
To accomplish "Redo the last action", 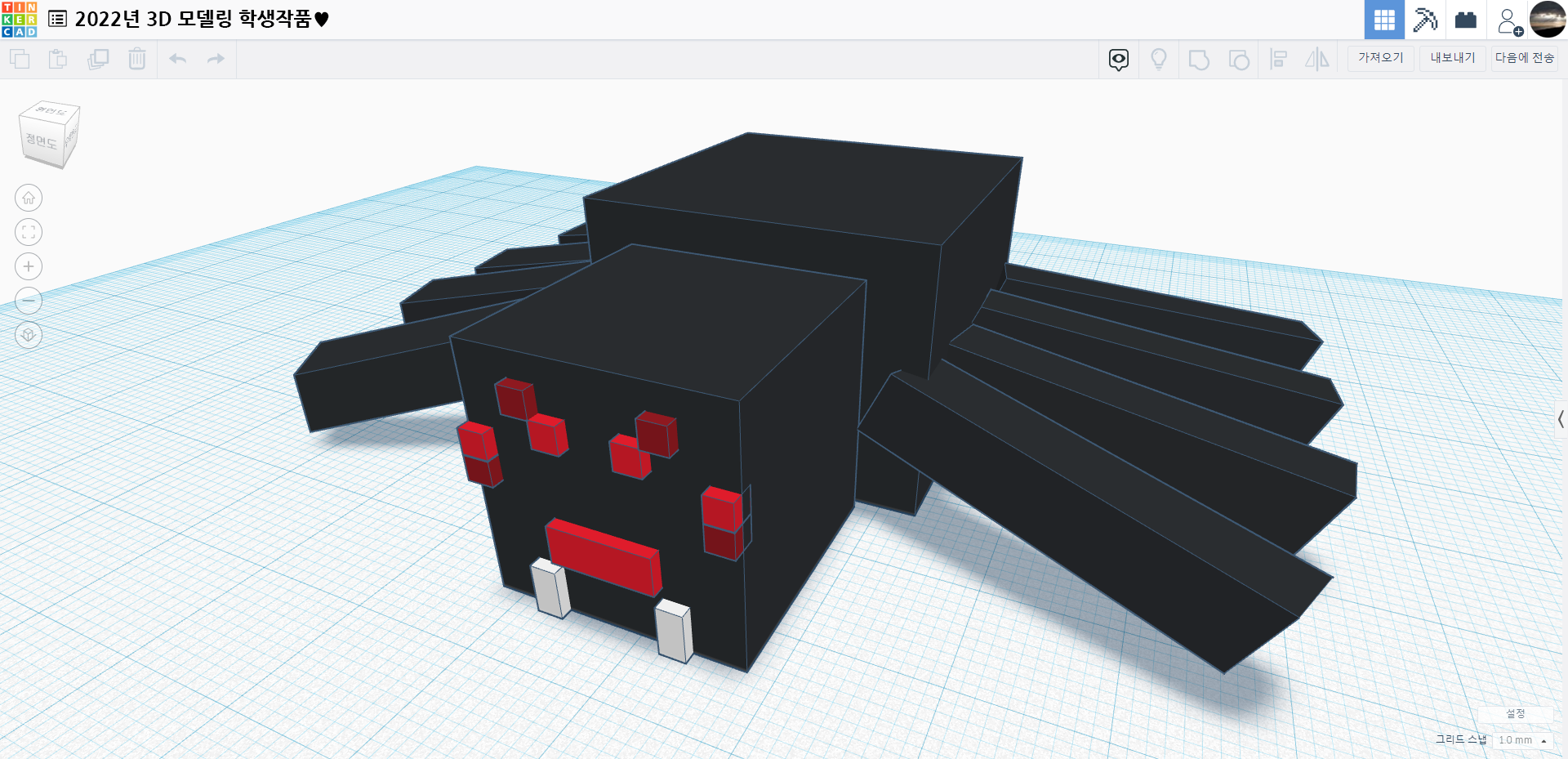I will click(x=216, y=59).
